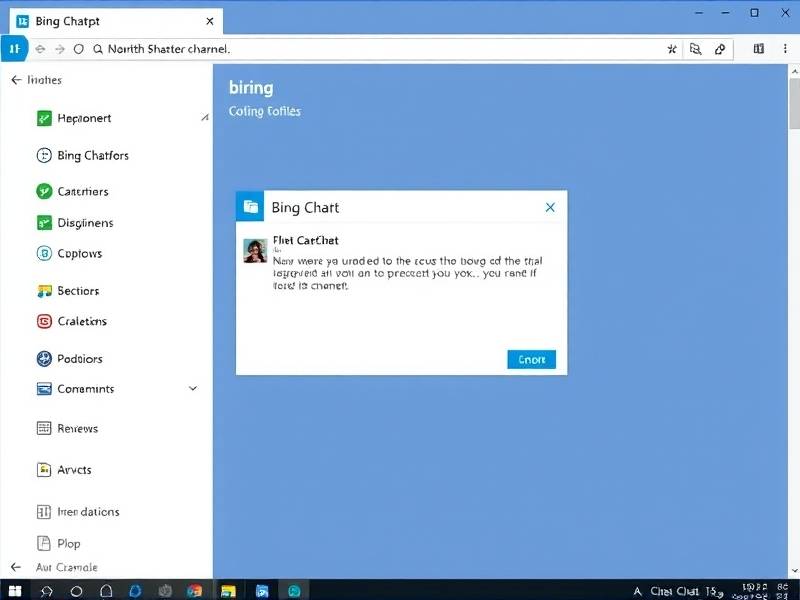
Task: Open the Windows Start menu
Action: (16, 590)
